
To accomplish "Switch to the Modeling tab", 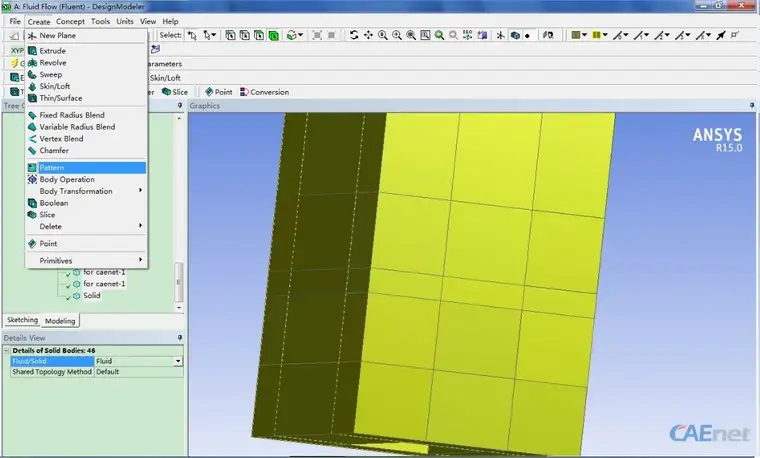I will pyautogui.click(x=60, y=320).
